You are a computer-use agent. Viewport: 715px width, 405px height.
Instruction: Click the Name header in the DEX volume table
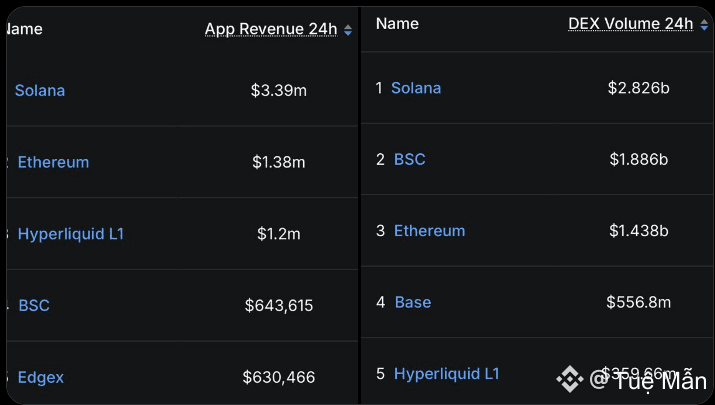tap(397, 24)
